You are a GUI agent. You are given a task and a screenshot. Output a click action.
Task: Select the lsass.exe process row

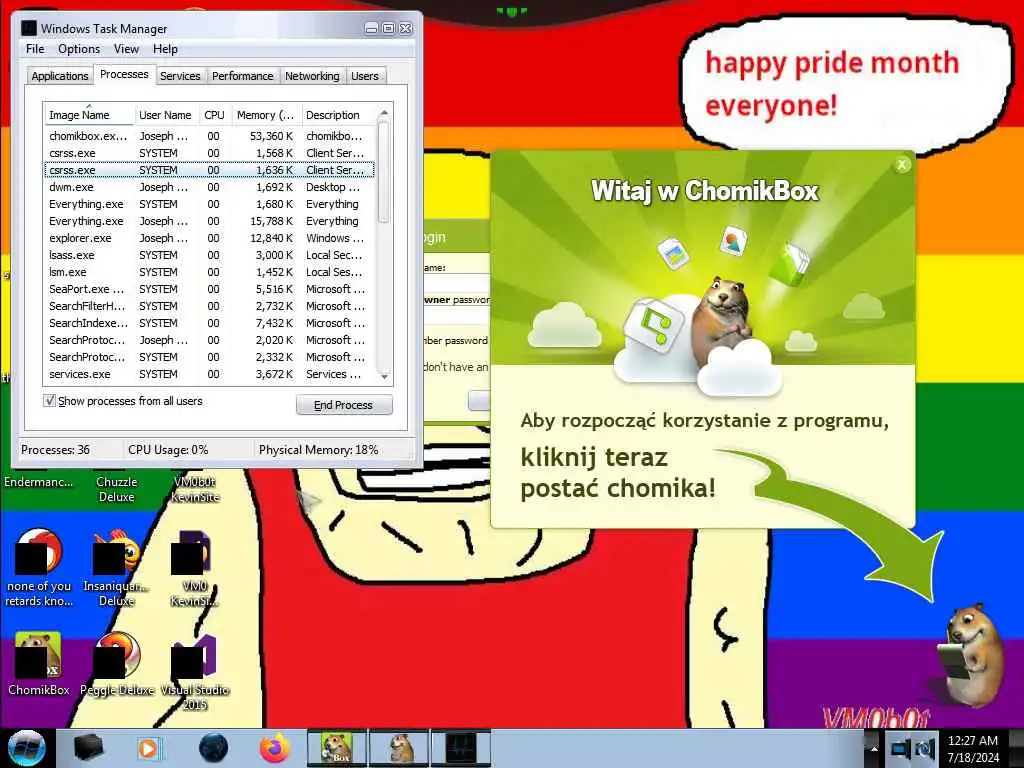click(x=209, y=255)
